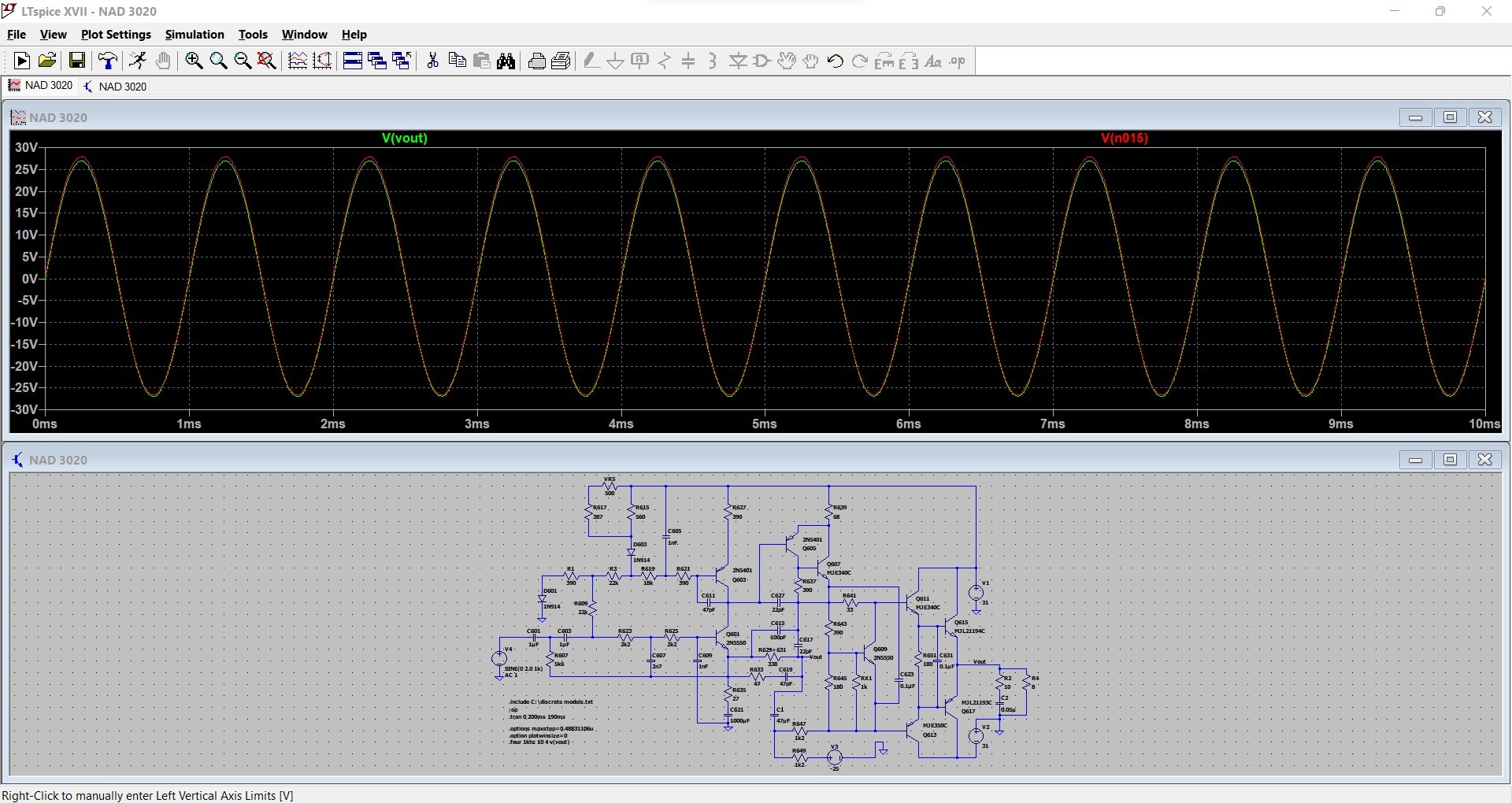Click the Text 'Aa' toolbar icon
1512x803 pixels.
[933, 61]
